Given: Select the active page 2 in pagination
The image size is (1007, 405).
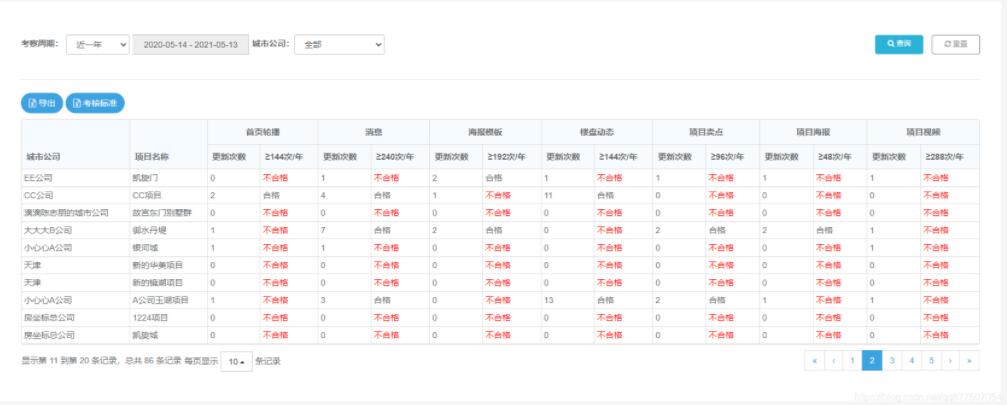Looking at the screenshot, I should (x=871, y=361).
